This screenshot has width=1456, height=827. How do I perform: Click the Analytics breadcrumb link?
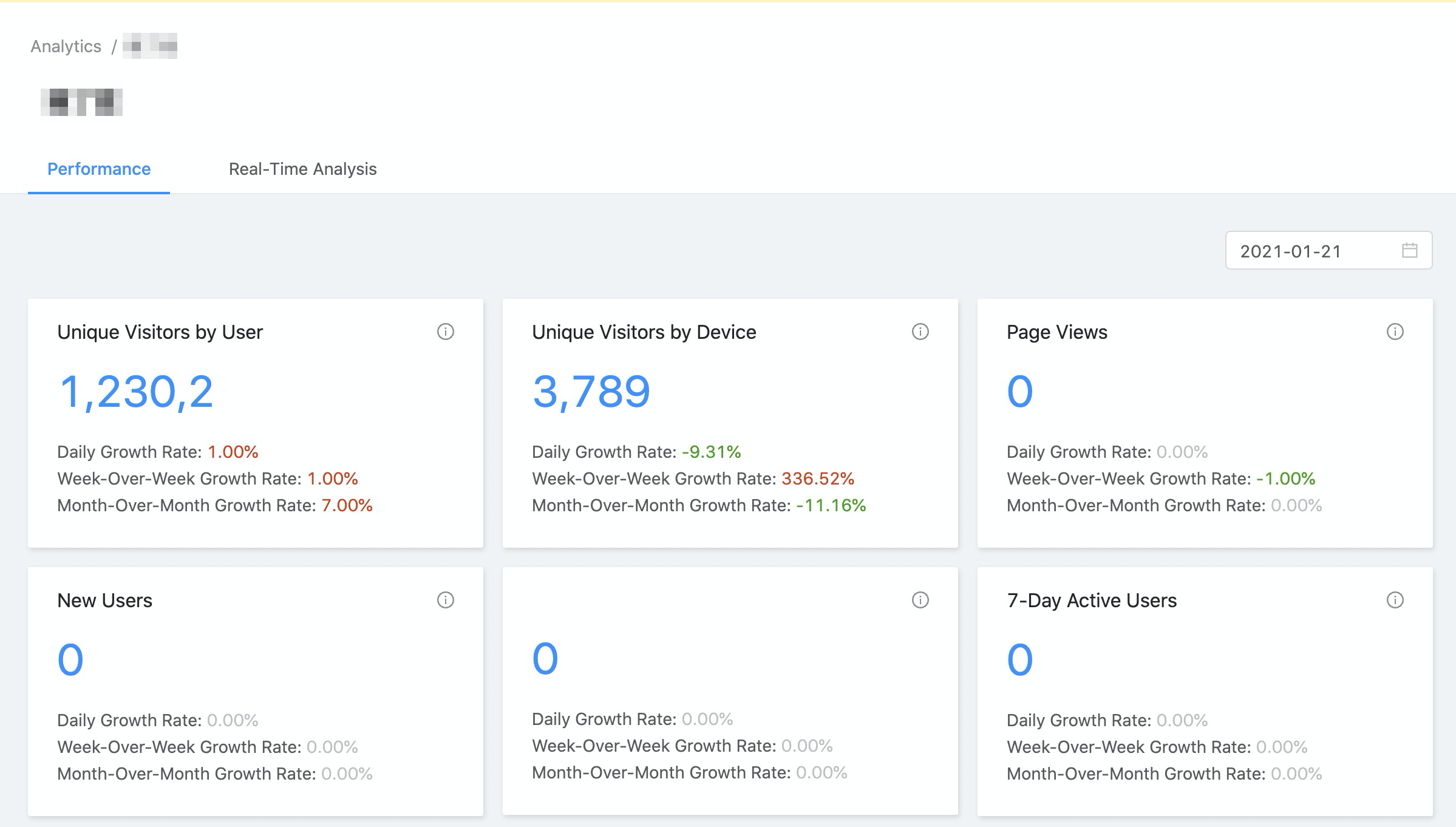point(66,46)
